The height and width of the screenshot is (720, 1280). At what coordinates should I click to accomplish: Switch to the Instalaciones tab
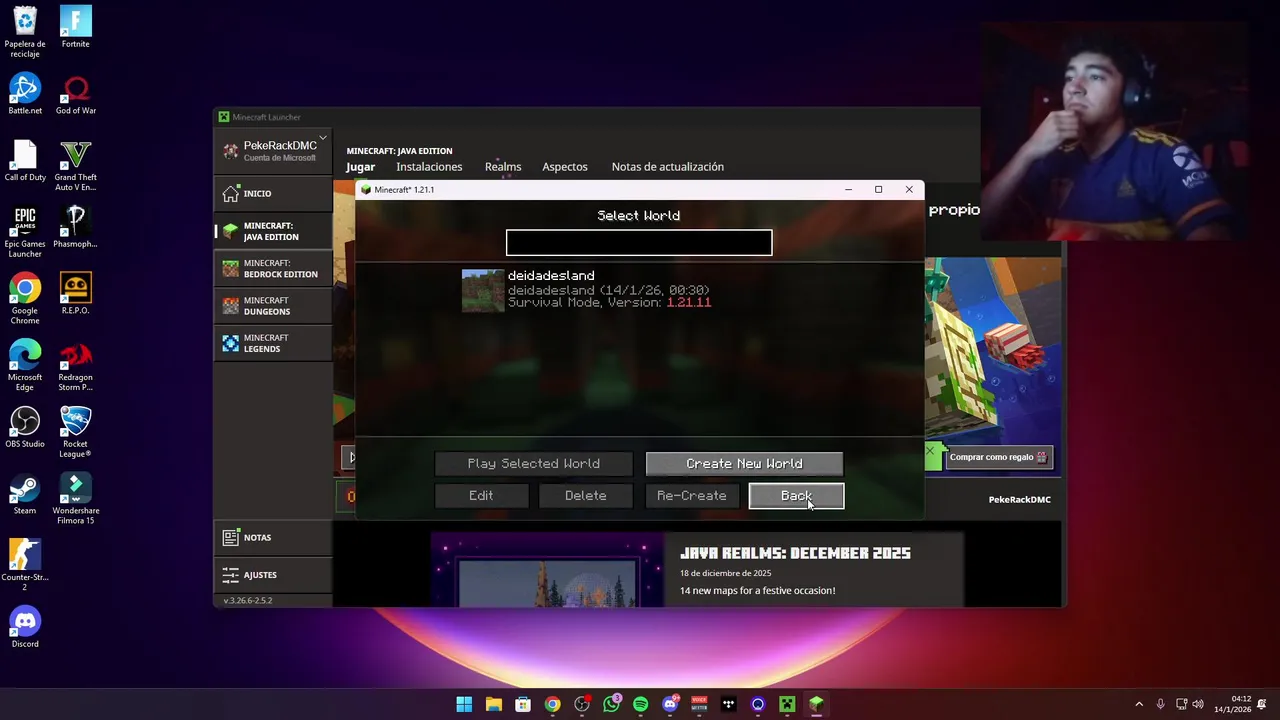pos(429,167)
